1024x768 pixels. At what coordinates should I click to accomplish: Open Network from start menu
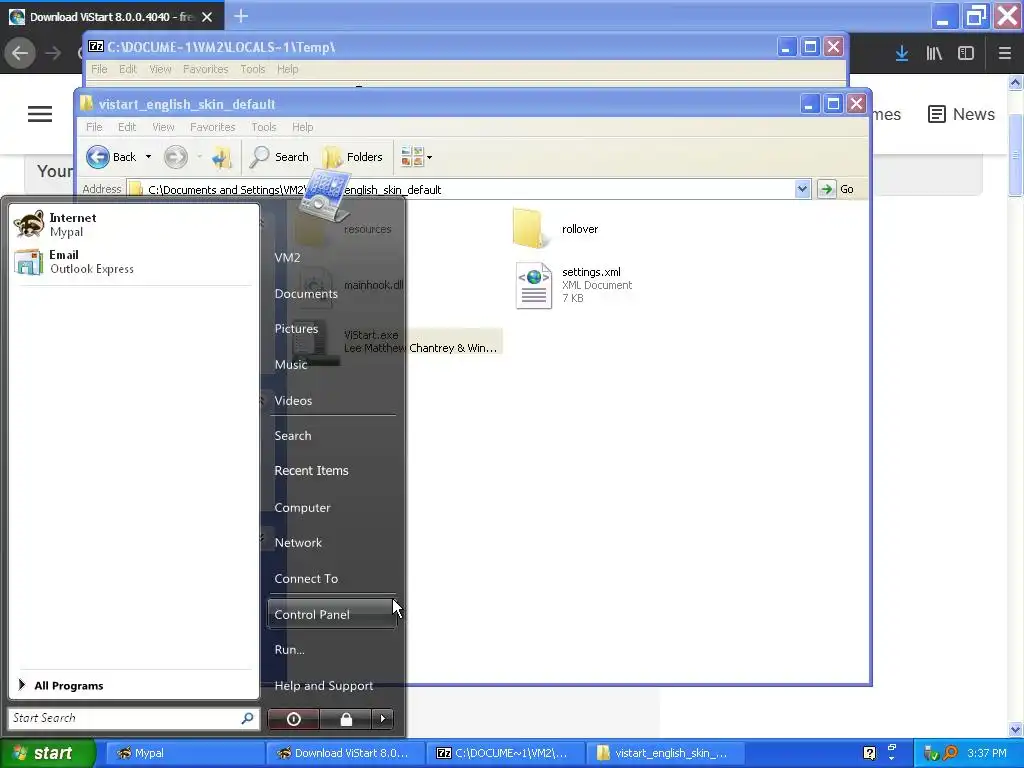[x=298, y=543]
